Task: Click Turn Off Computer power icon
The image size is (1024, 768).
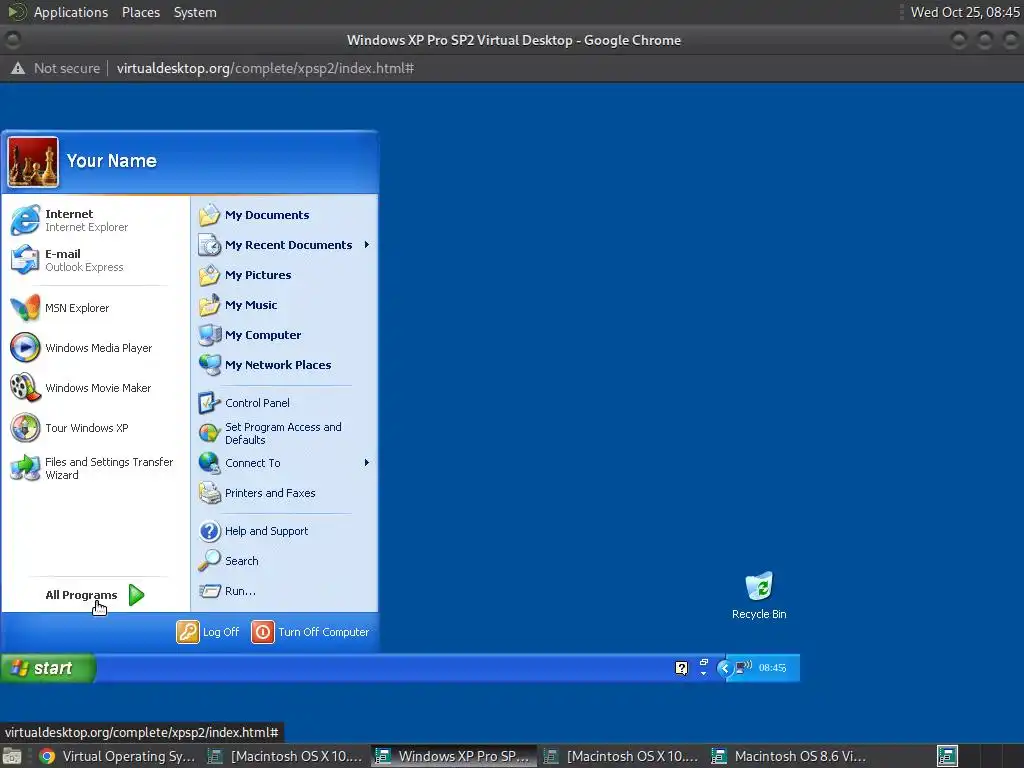Action: coord(263,632)
